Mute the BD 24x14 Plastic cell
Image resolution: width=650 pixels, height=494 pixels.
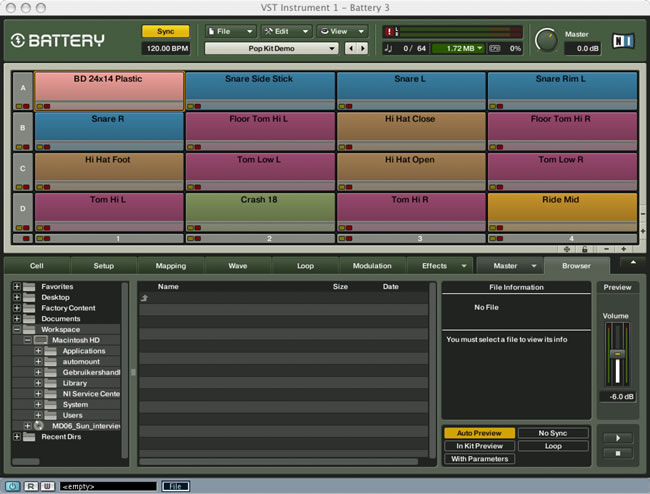pyautogui.click(x=47, y=107)
